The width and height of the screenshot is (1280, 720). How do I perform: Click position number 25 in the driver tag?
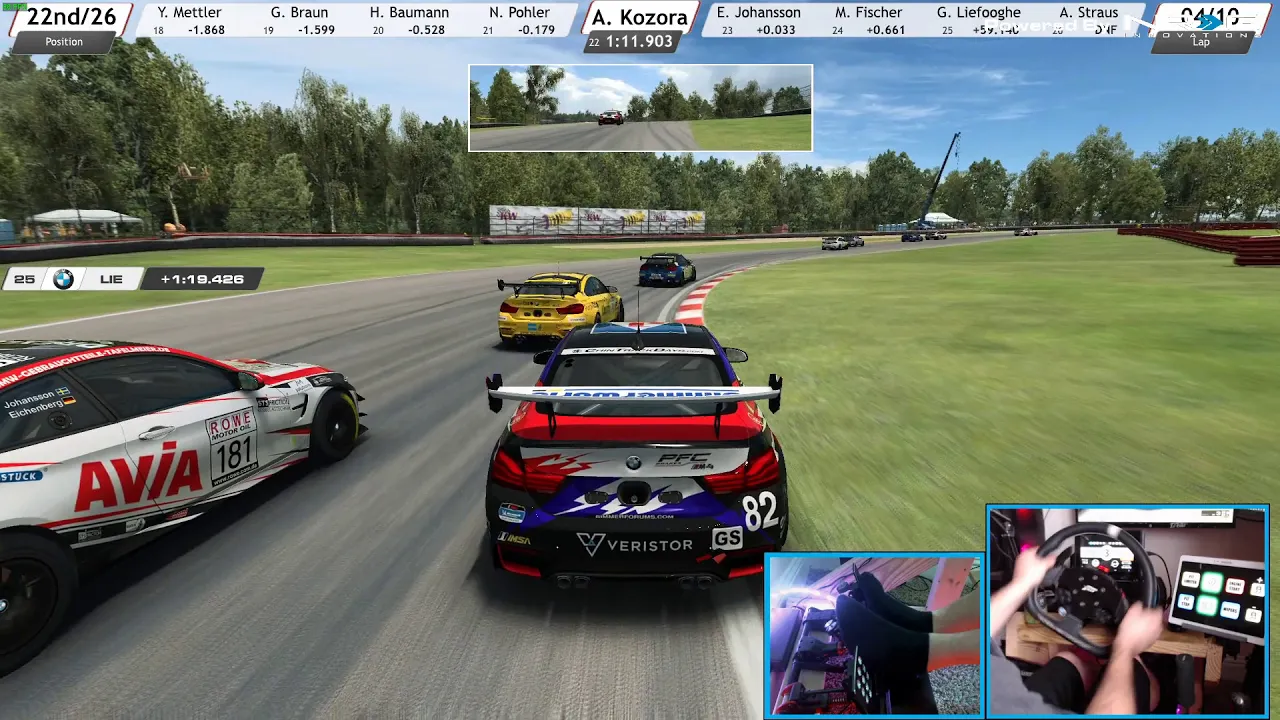pyautogui.click(x=24, y=279)
